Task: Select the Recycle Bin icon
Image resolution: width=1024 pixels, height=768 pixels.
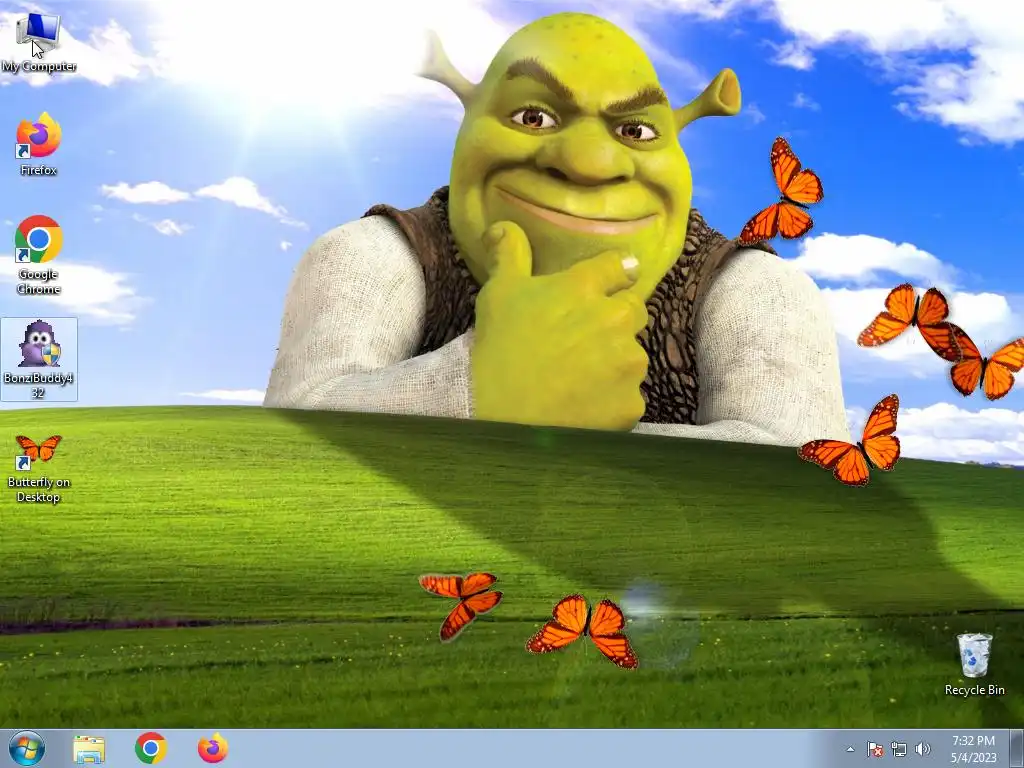Action: (x=974, y=663)
